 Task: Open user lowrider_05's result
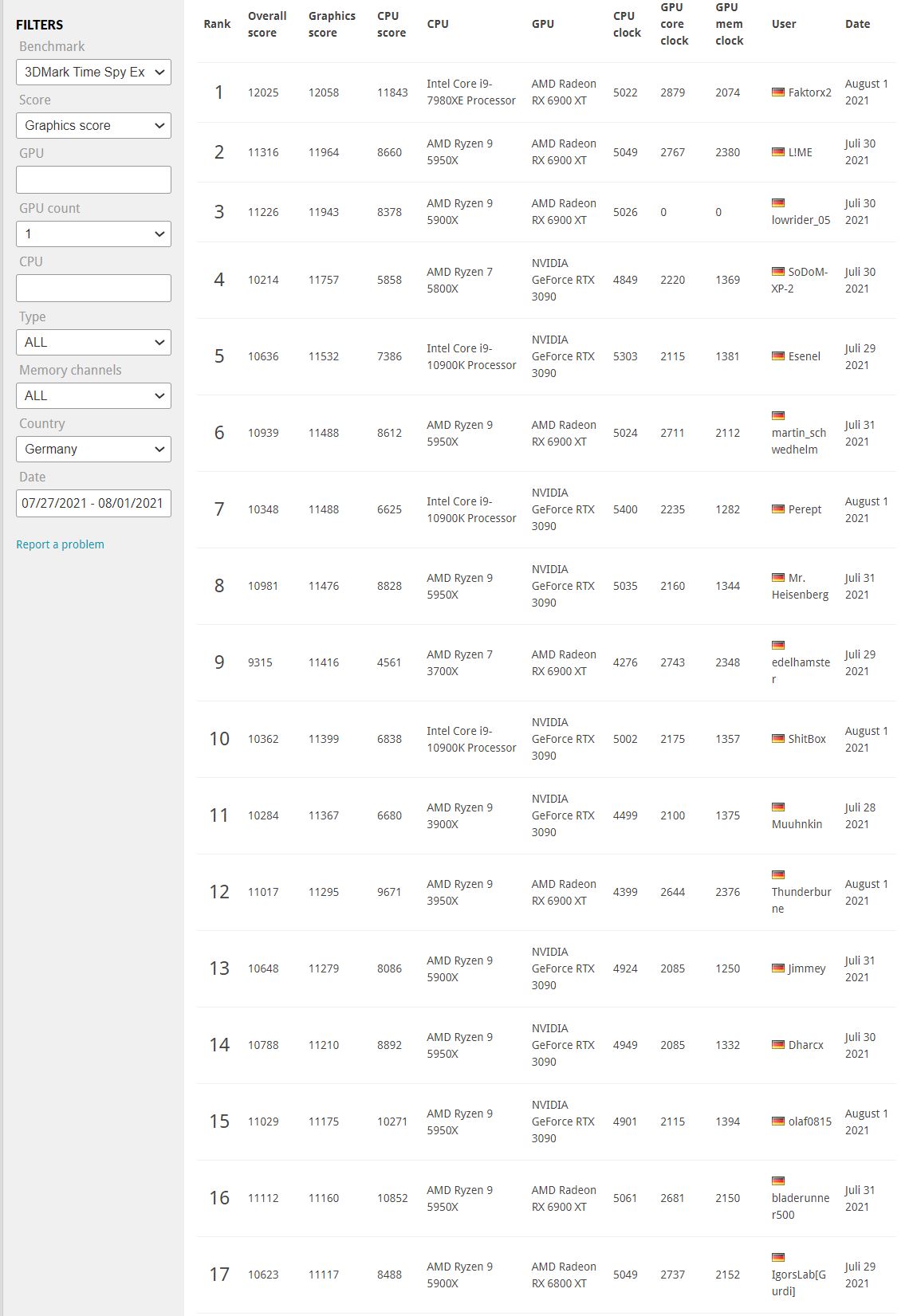[x=801, y=220]
